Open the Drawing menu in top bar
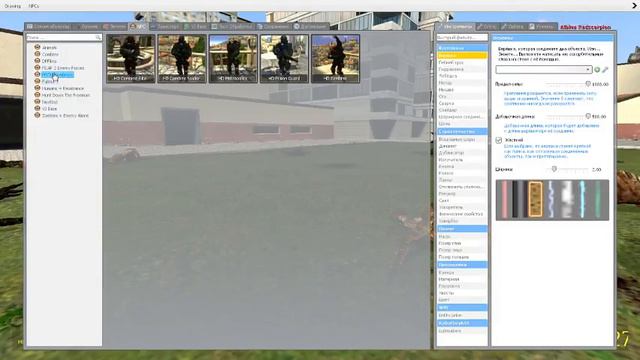 12,6
